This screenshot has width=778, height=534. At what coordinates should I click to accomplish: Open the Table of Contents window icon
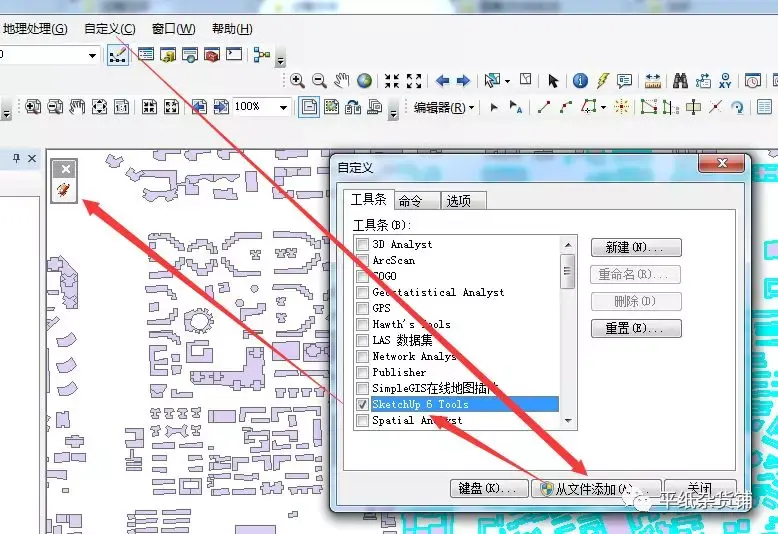[x=146, y=55]
